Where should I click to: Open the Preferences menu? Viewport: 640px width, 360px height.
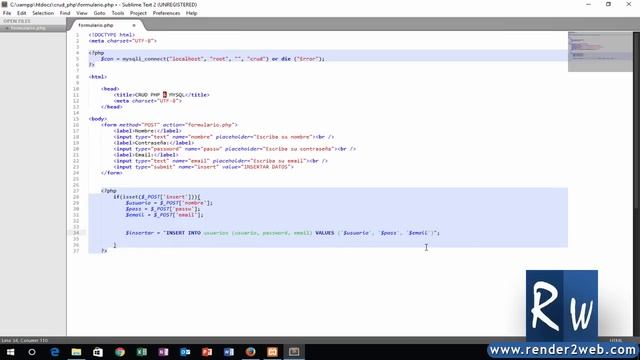(166, 13)
